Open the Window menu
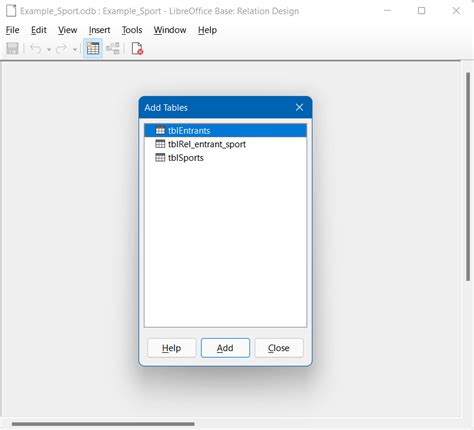Image resolution: width=474 pixels, height=430 pixels. 170,30
